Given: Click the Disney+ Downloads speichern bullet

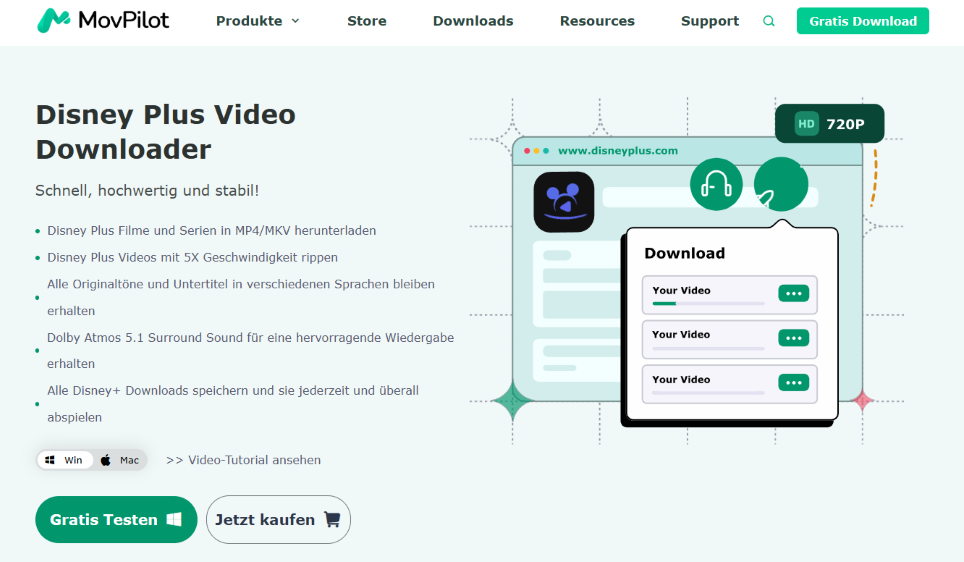Looking at the screenshot, I should [x=233, y=403].
